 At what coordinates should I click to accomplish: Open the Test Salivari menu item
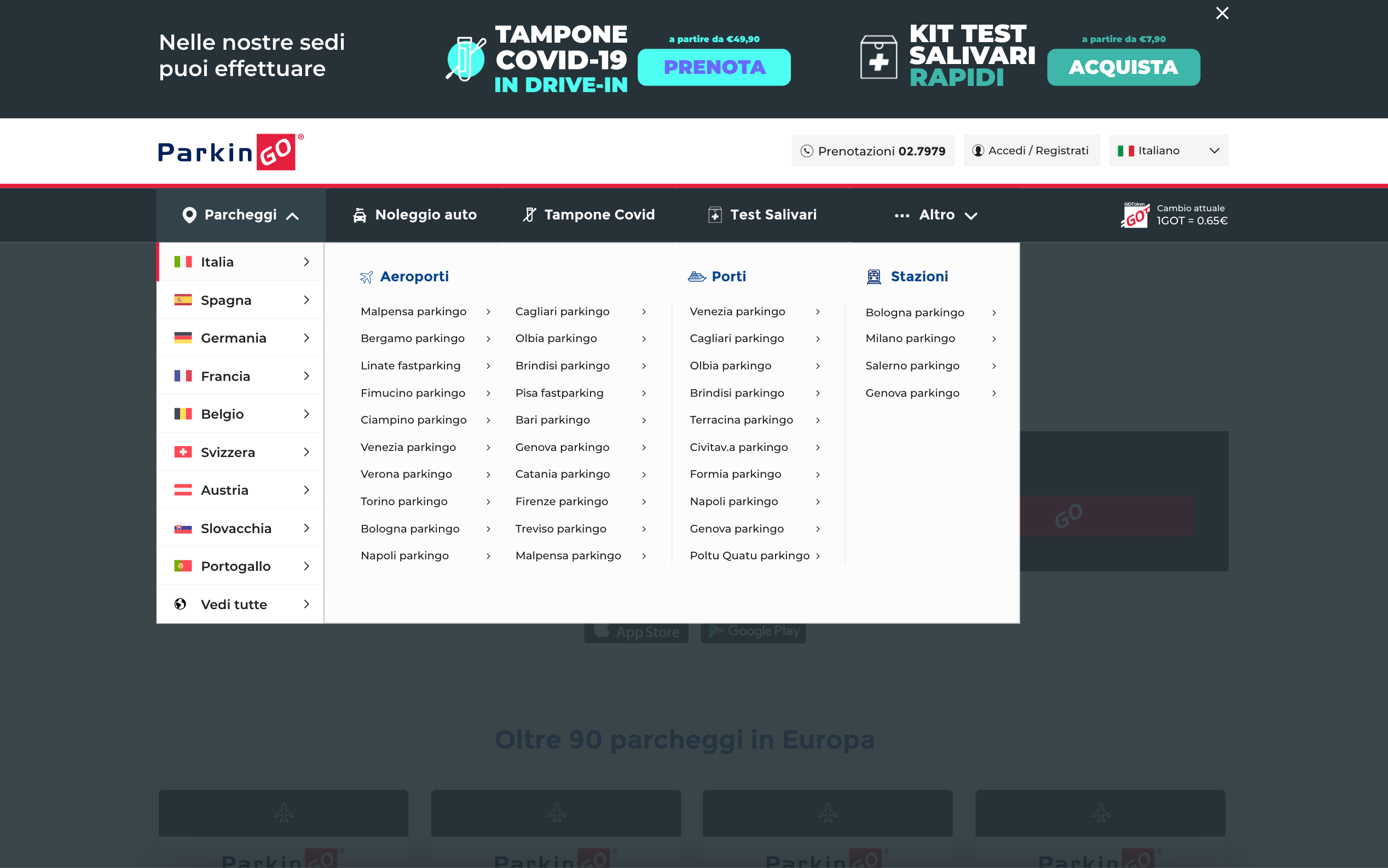[762, 215]
